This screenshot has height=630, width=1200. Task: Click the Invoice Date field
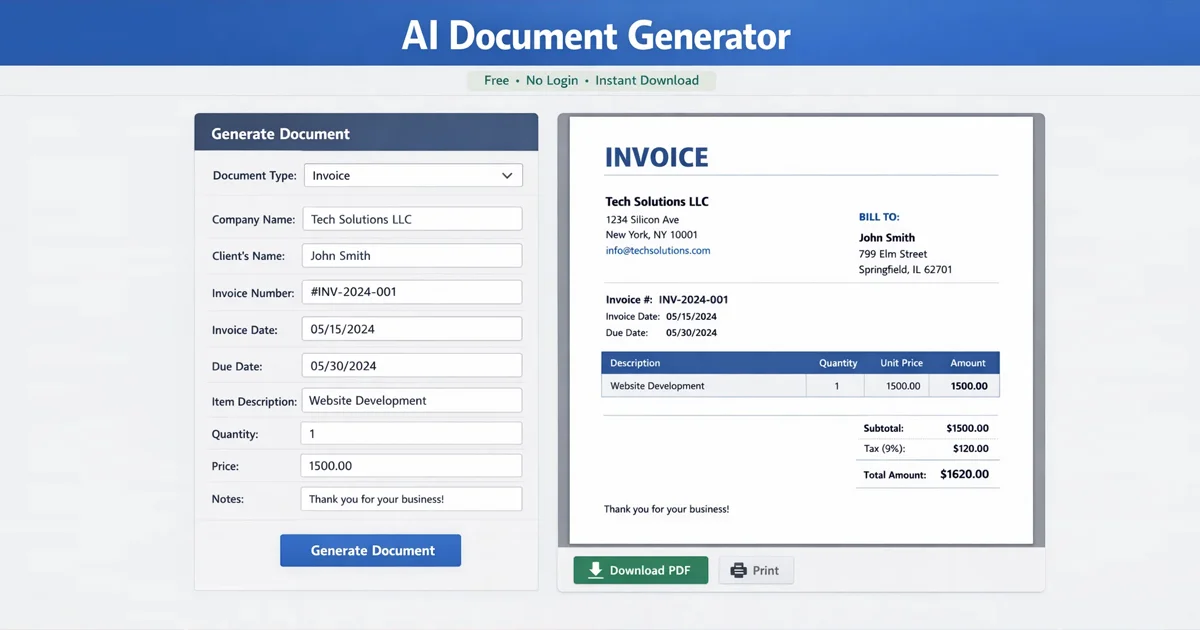pyautogui.click(x=411, y=328)
